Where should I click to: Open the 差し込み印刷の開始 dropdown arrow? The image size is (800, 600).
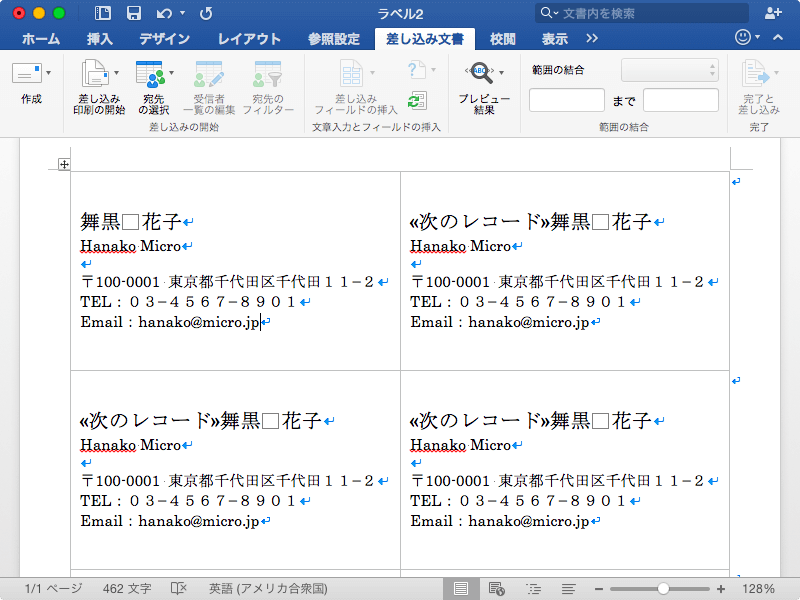pos(116,73)
